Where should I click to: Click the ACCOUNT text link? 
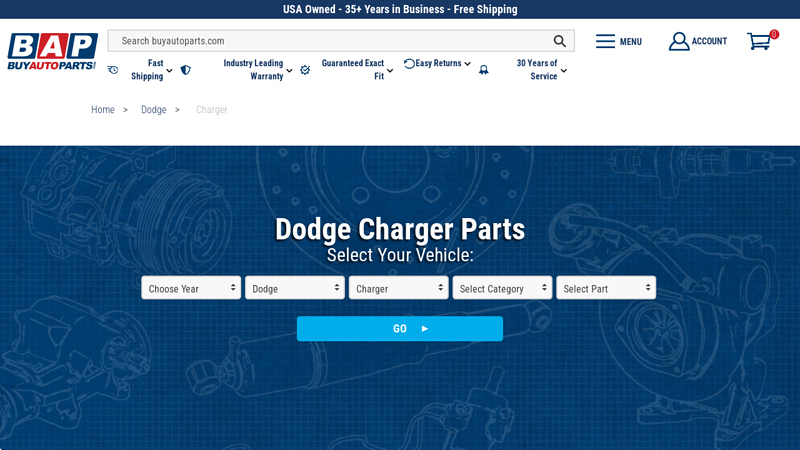[709, 41]
